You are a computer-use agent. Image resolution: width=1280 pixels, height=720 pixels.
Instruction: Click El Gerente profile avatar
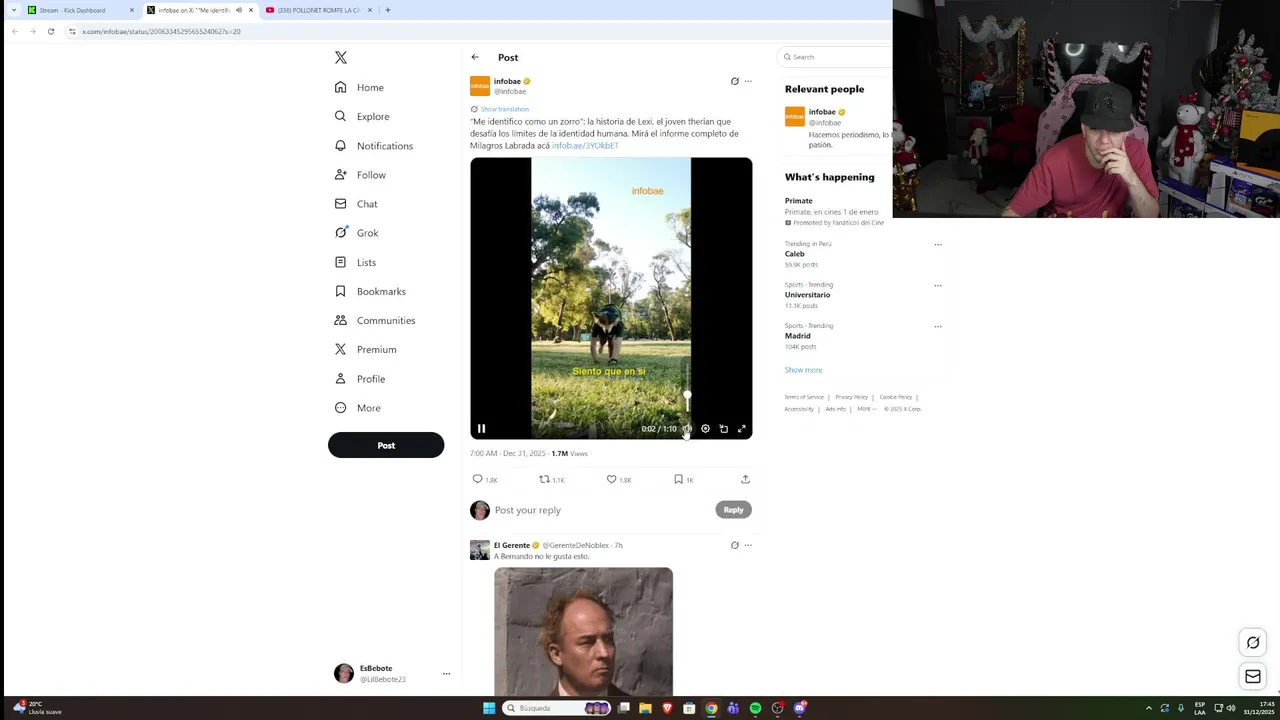pos(480,551)
